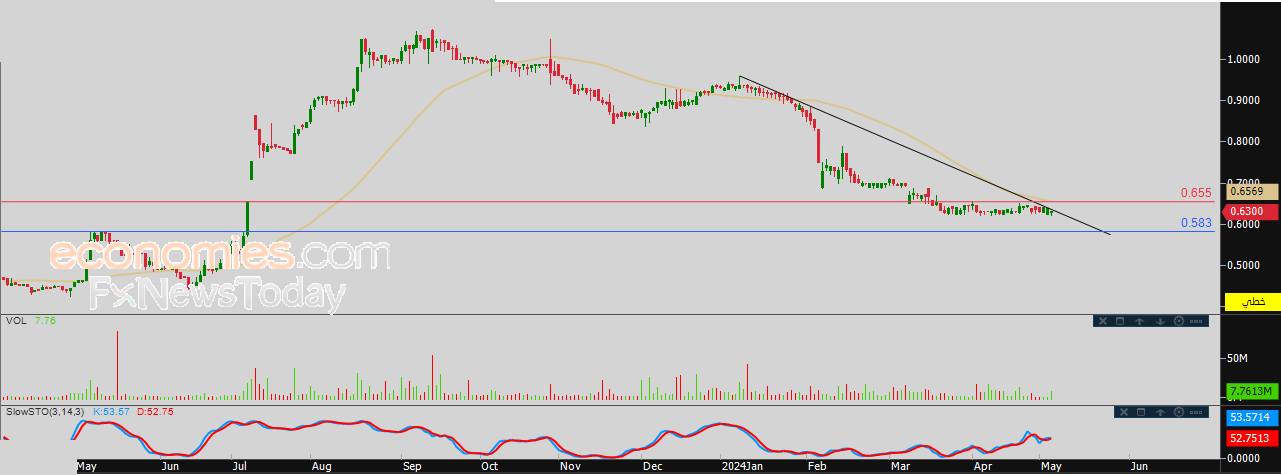Click the green 7.7613M volume tag
This screenshot has width=1281, height=475.
(x=1252, y=391)
